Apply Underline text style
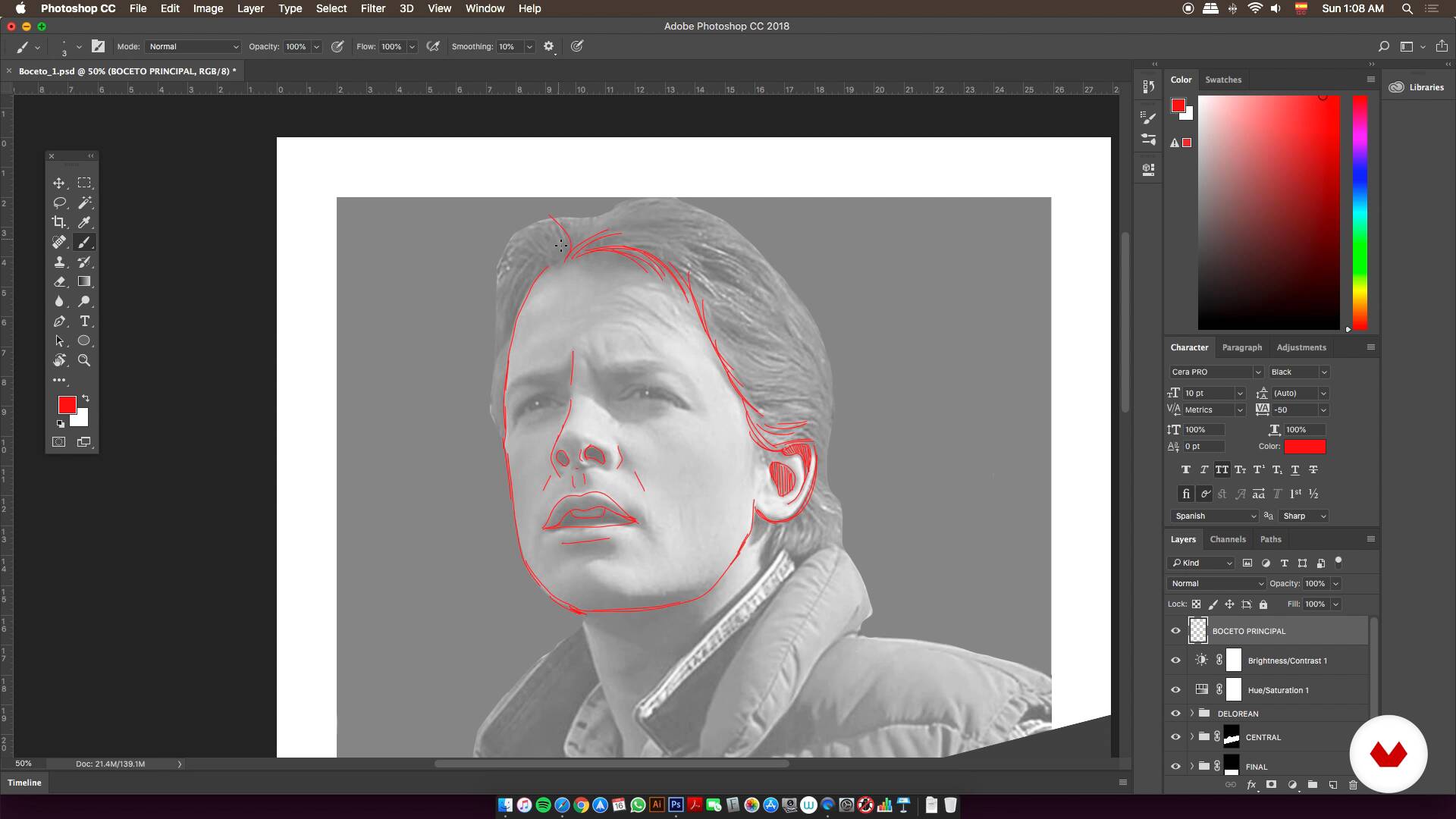This screenshot has width=1456, height=819. pos(1294,469)
